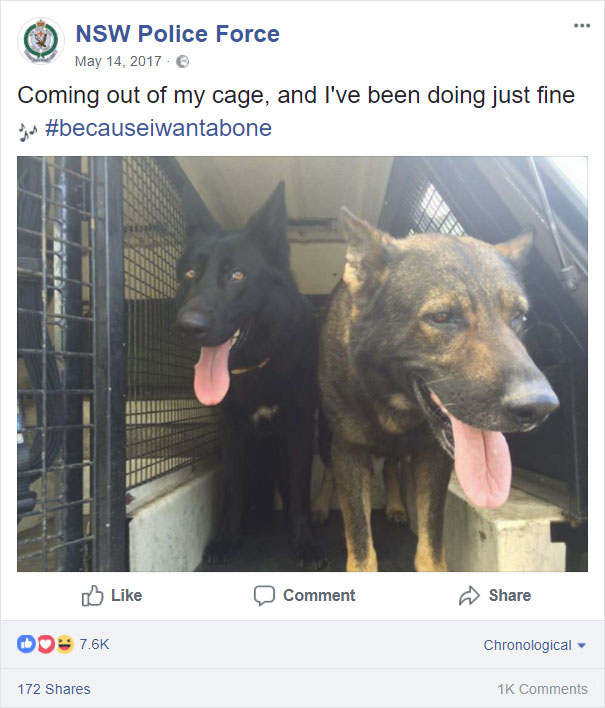Screen dimensions: 605x708
Task: Click the blue Like reaction emoji
Action: point(26,644)
